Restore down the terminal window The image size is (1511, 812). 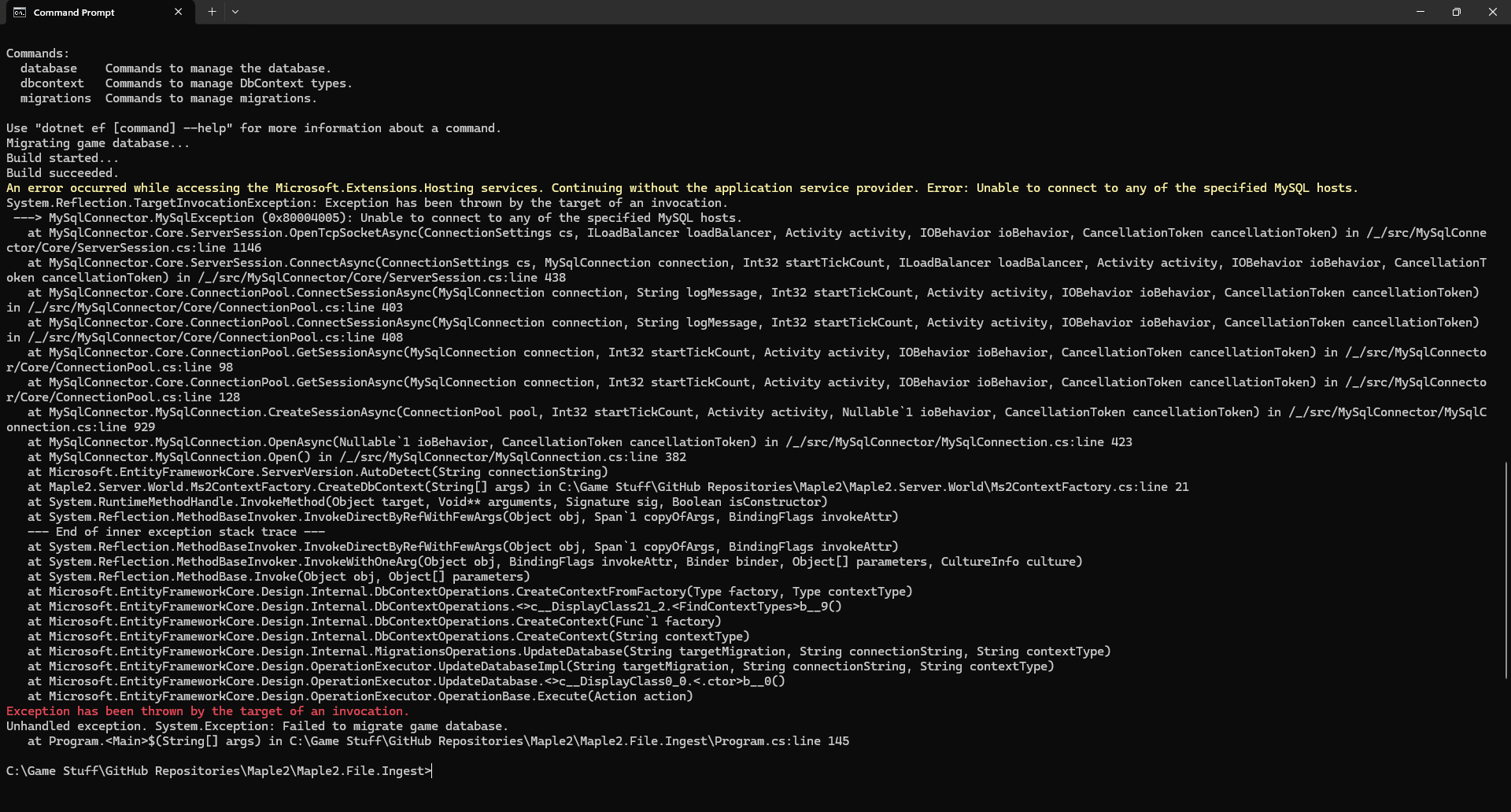pos(1457,12)
